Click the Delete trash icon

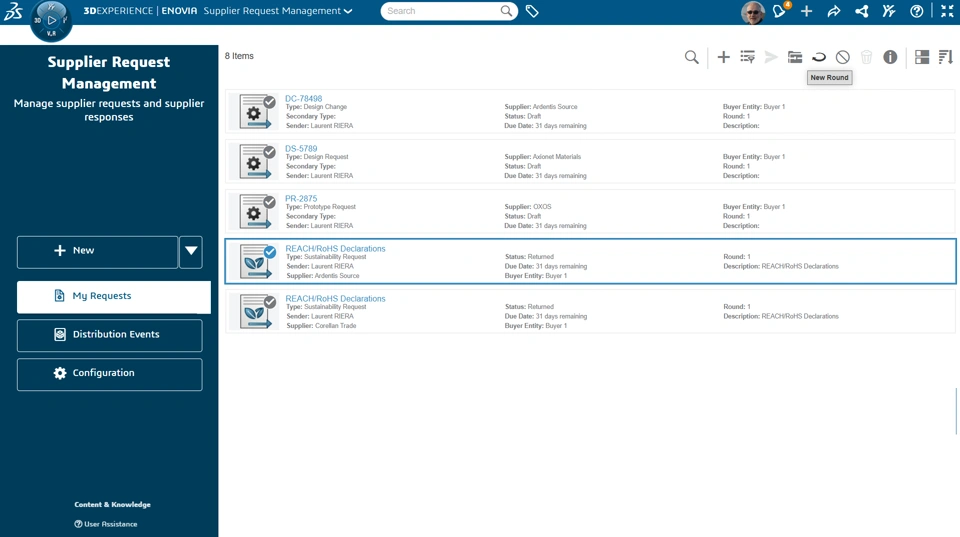(866, 57)
